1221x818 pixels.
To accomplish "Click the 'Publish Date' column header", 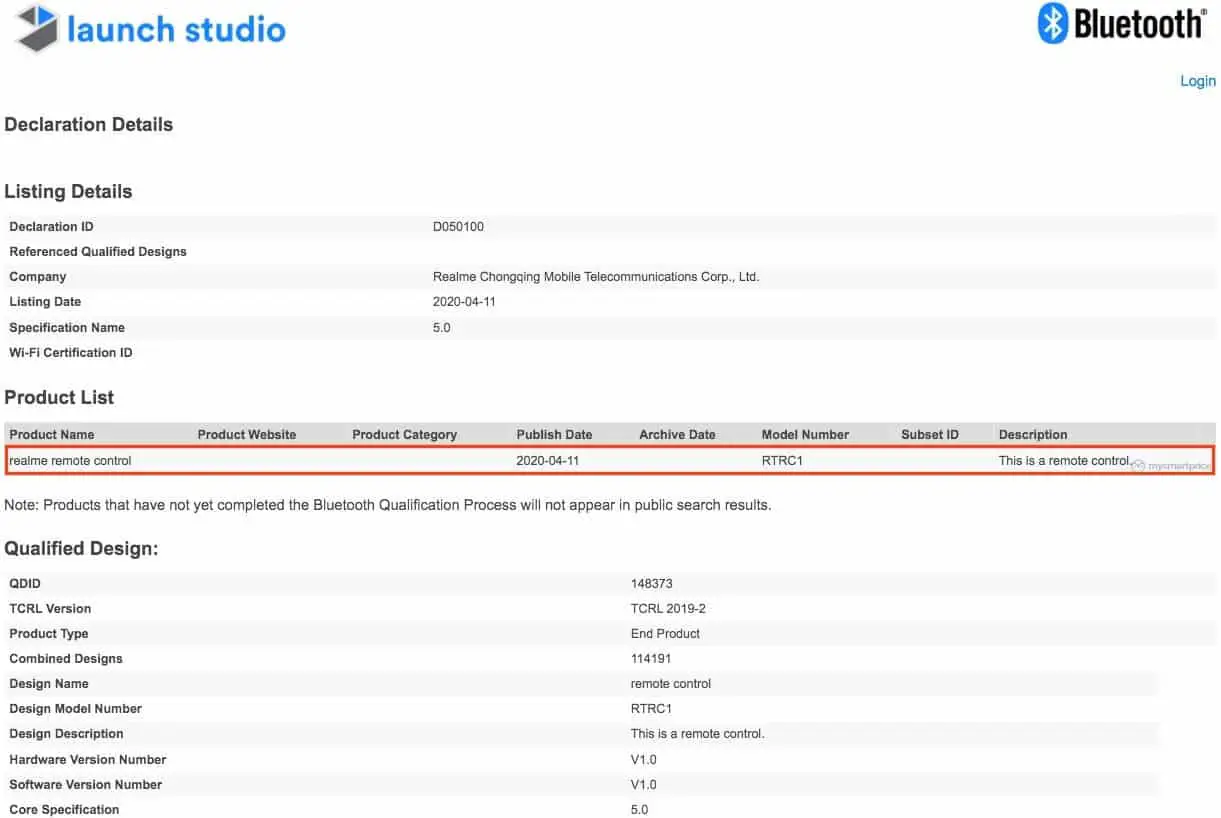I will pyautogui.click(x=554, y=435).
